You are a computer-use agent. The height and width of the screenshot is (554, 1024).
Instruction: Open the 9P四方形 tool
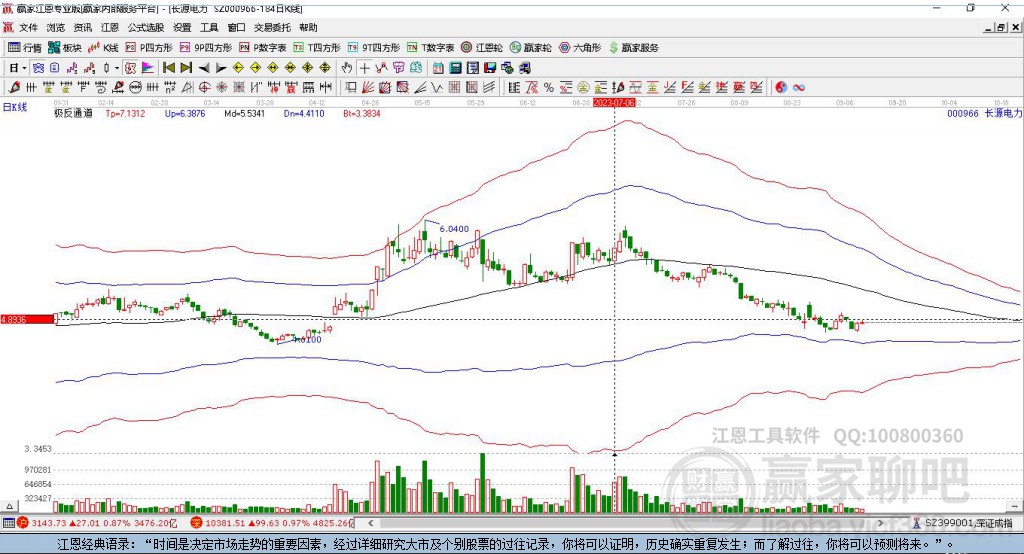[x=206, y=48]
